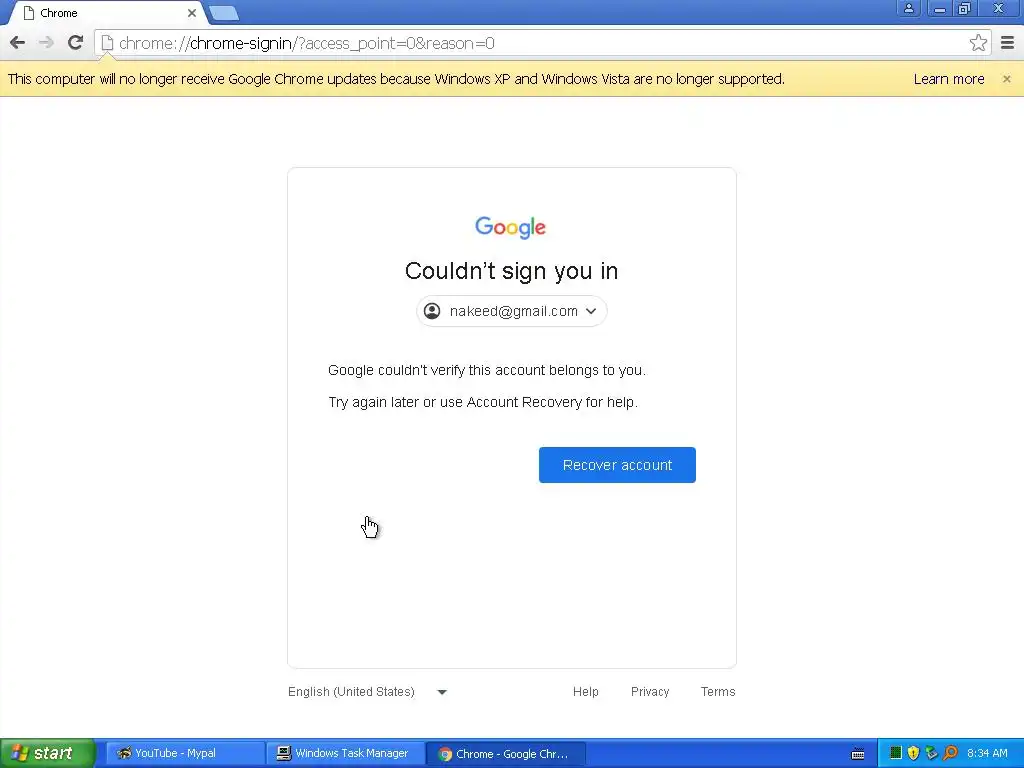This screenshot has height=768, width=1024.
Task: Open the Windows Start menu
Action: 47,753
